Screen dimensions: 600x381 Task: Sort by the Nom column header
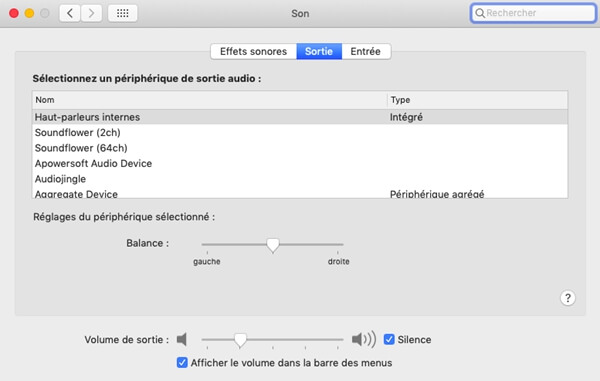coord(210,100)
